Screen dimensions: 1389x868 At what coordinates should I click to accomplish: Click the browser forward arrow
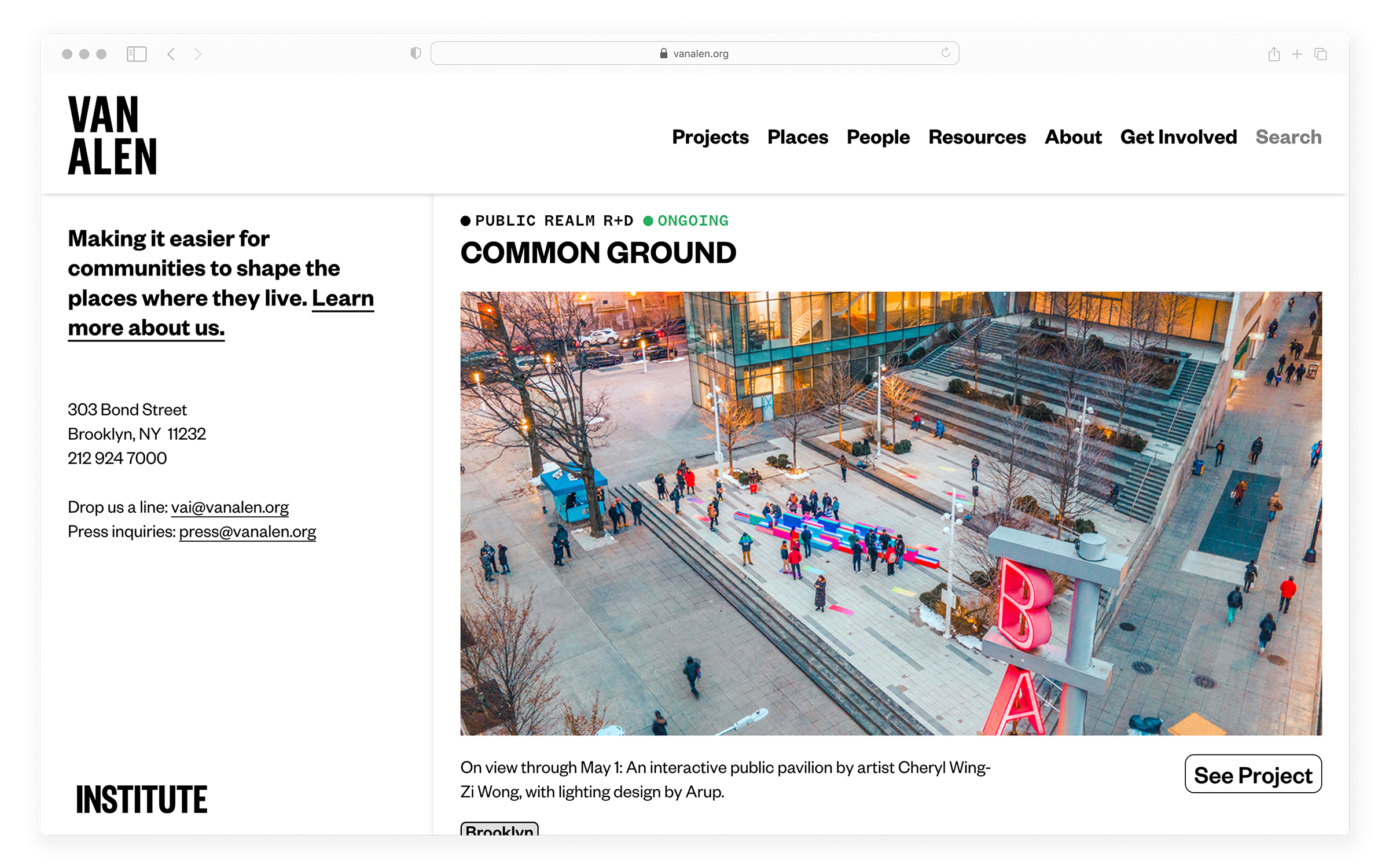(x=198, y=54)
